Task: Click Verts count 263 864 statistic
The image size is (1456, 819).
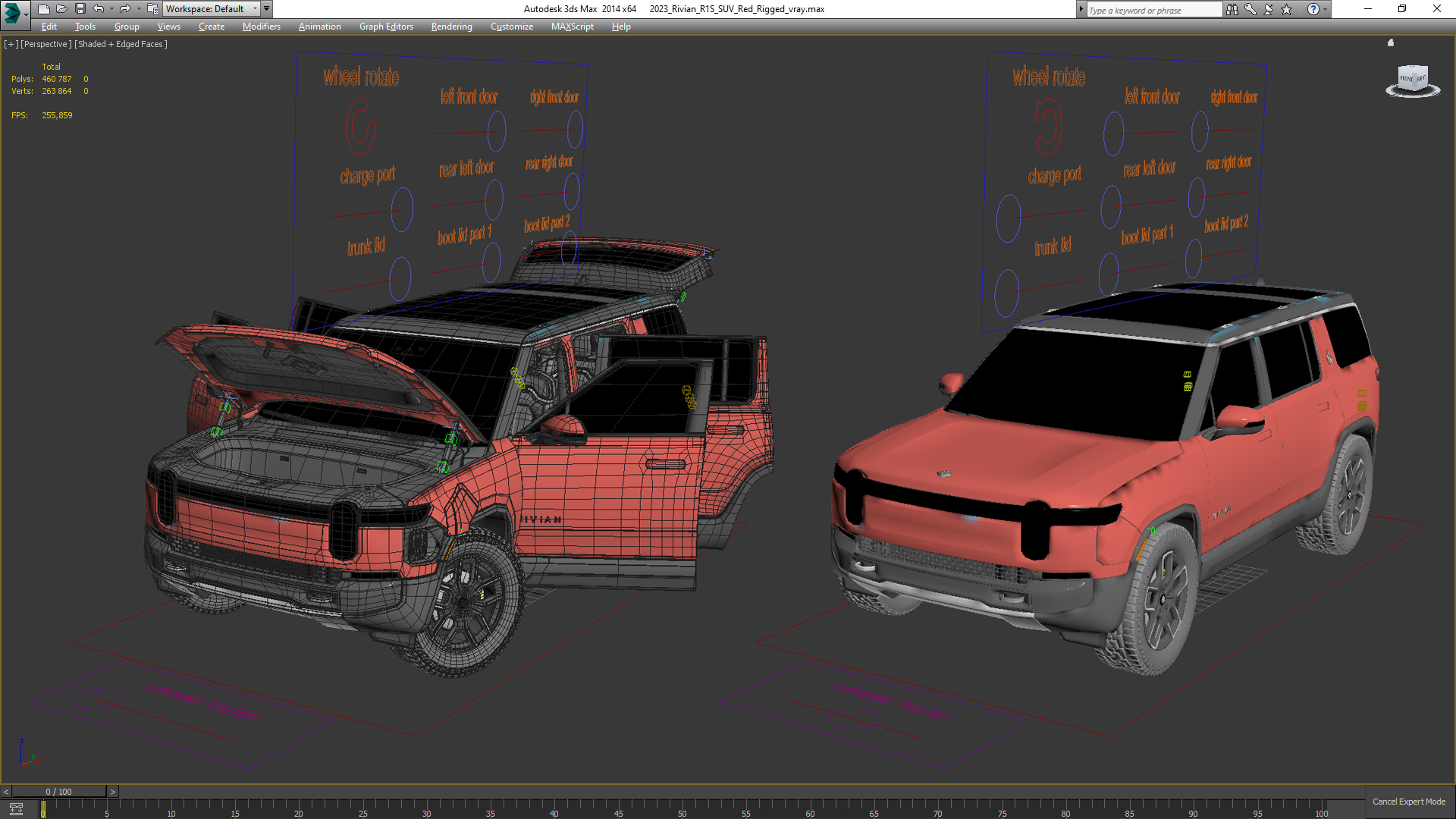Action: tap(57, 91)
